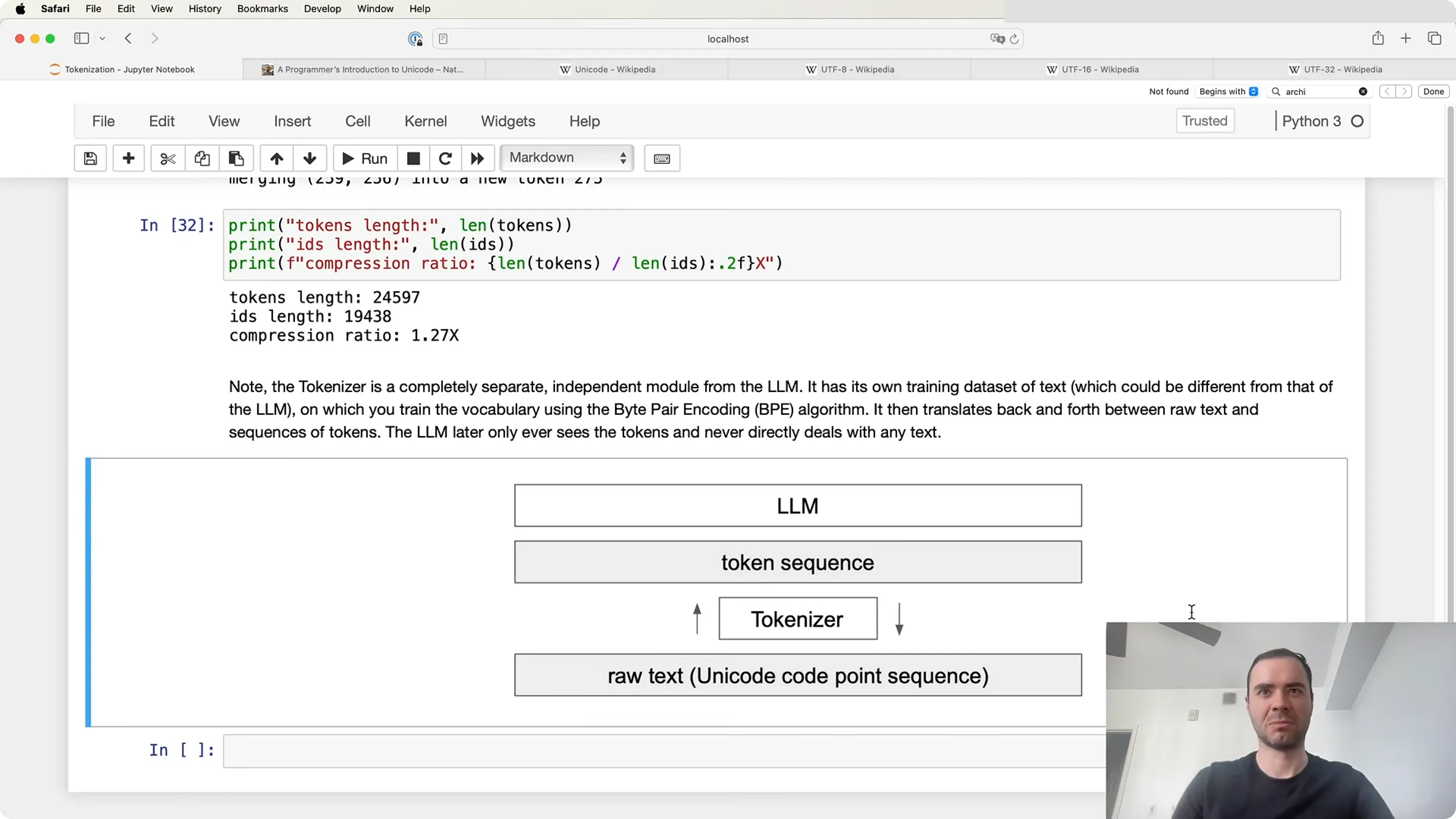Click the localhost address bar
Viewport: 1456px width, 819px height.
point(728,39)
